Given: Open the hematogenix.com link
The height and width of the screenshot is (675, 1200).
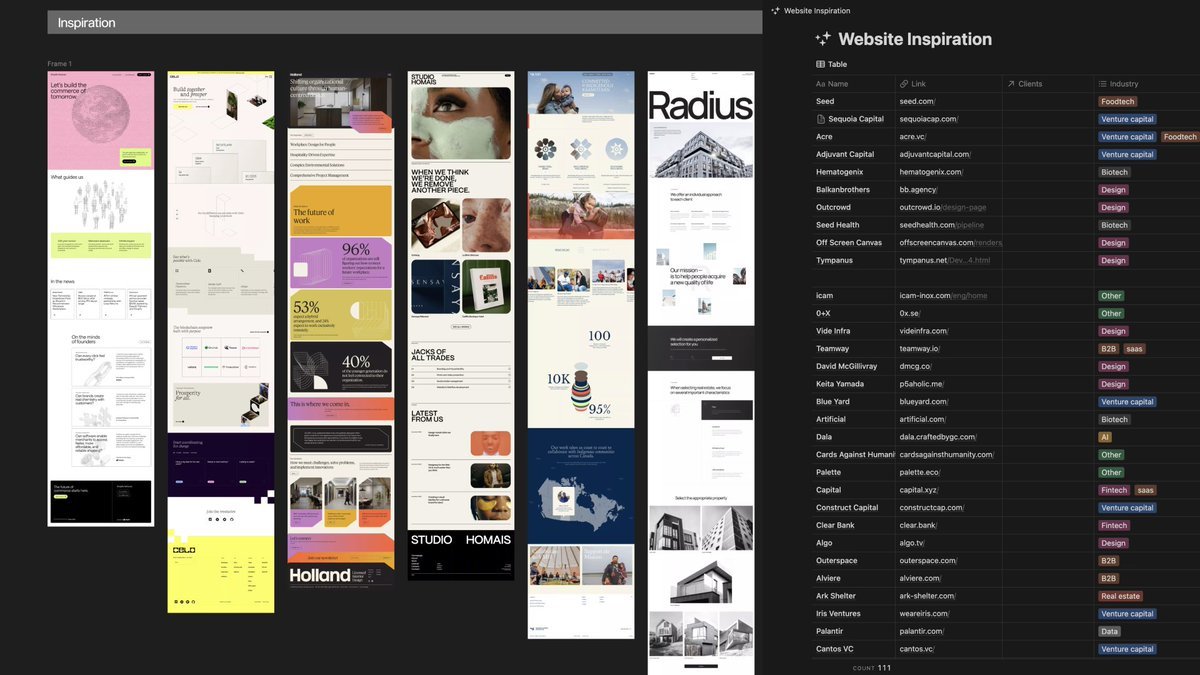Looking at the screenshot, I should pyautogui.click(x=931, y=172).
